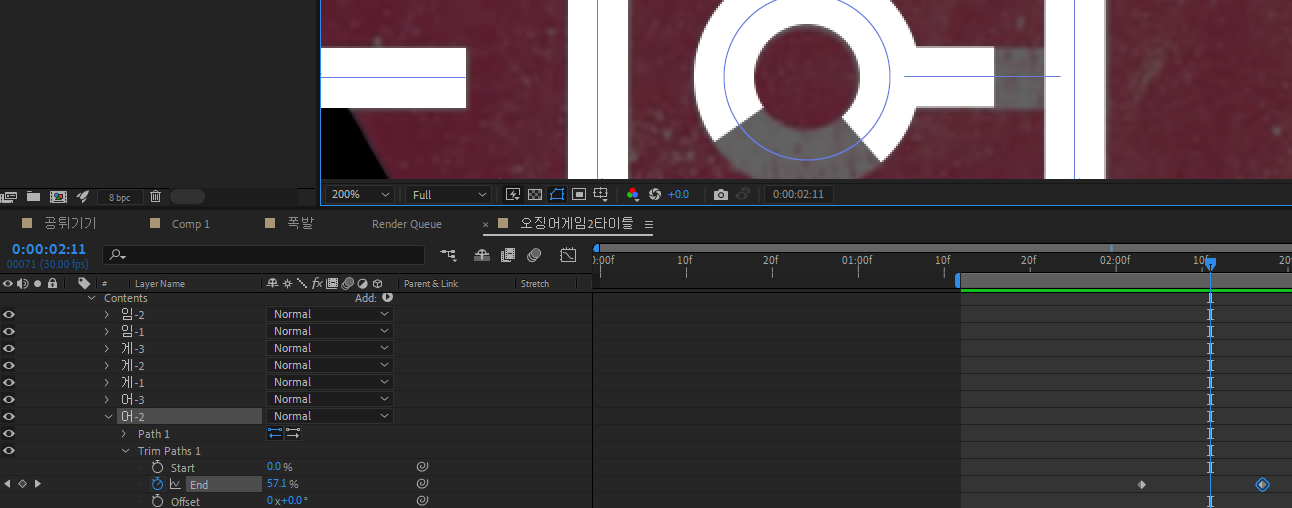Click preview time 0:00:02:11 in the viewer
The image size is (1292, 508).
pos(798,194)
